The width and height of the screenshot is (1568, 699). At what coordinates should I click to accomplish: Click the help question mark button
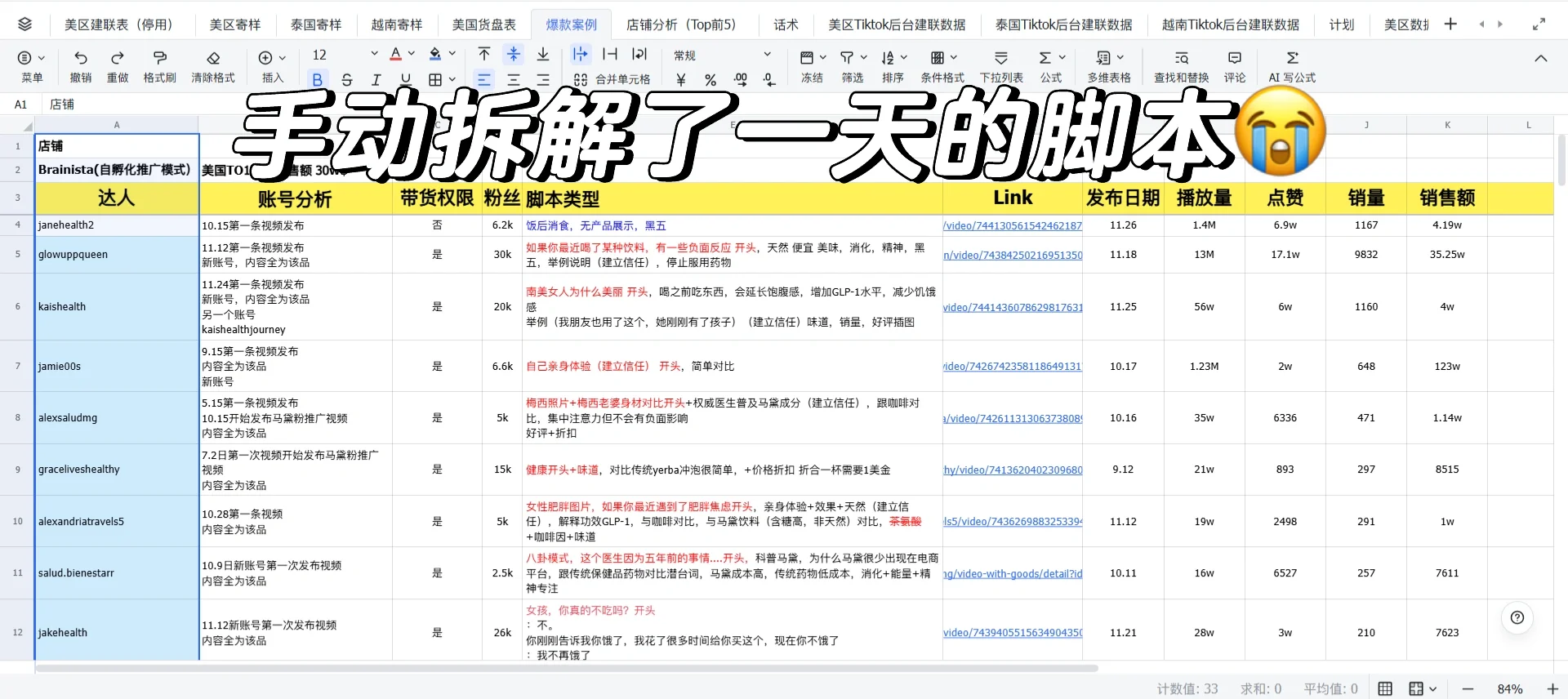(1517, 617)
